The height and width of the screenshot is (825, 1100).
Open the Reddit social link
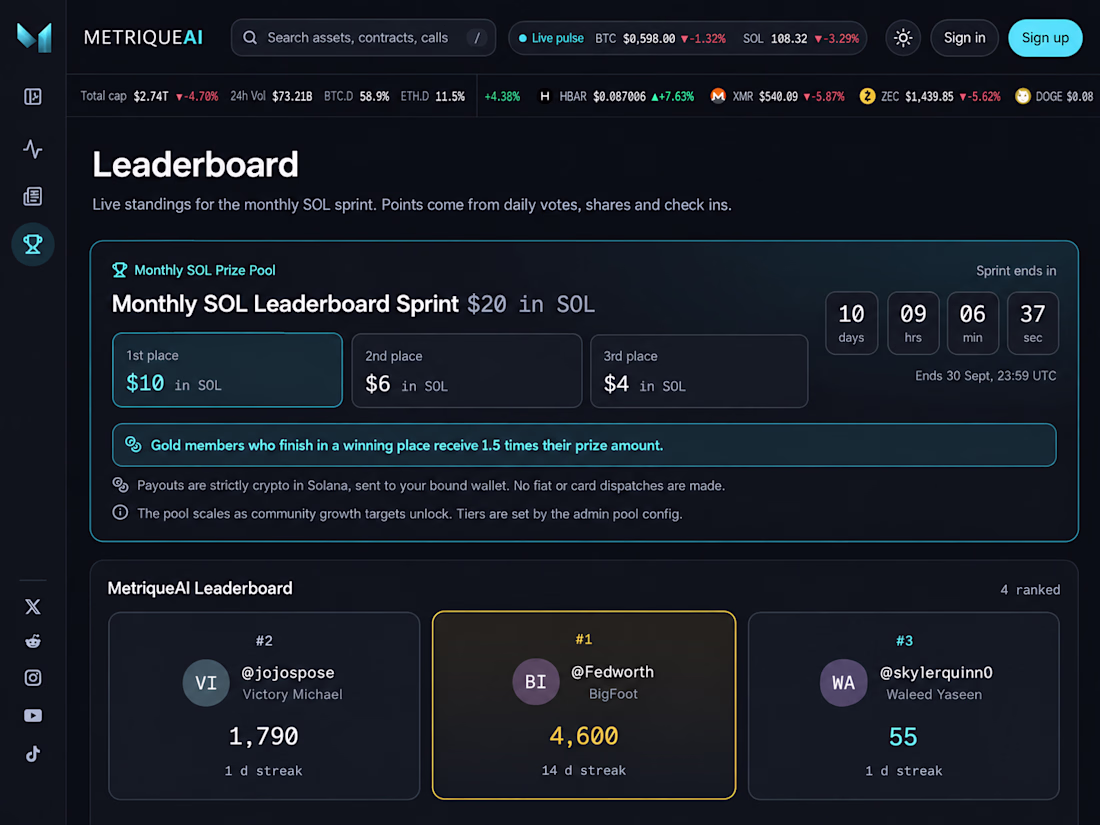[33, 641]
